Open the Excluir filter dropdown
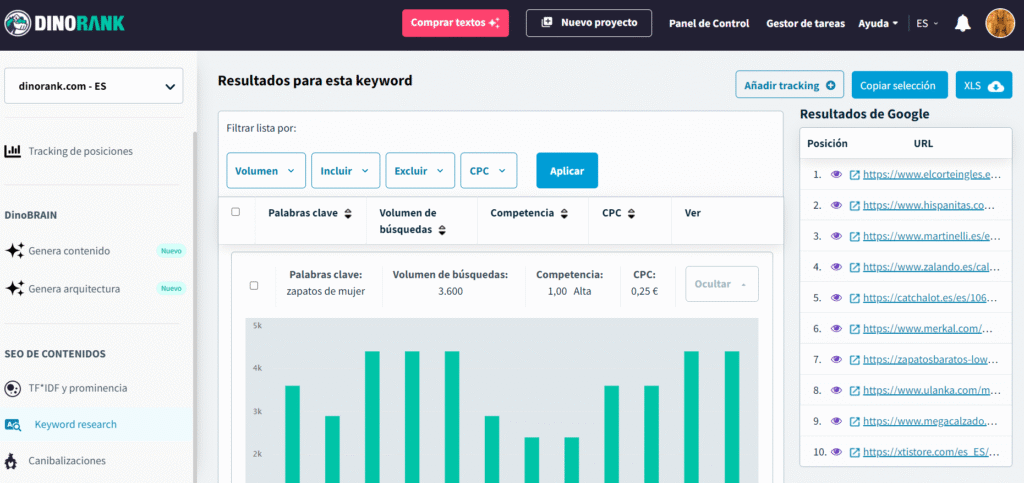The height and width of the screenshot is (483, 1024). coord(420,171)
